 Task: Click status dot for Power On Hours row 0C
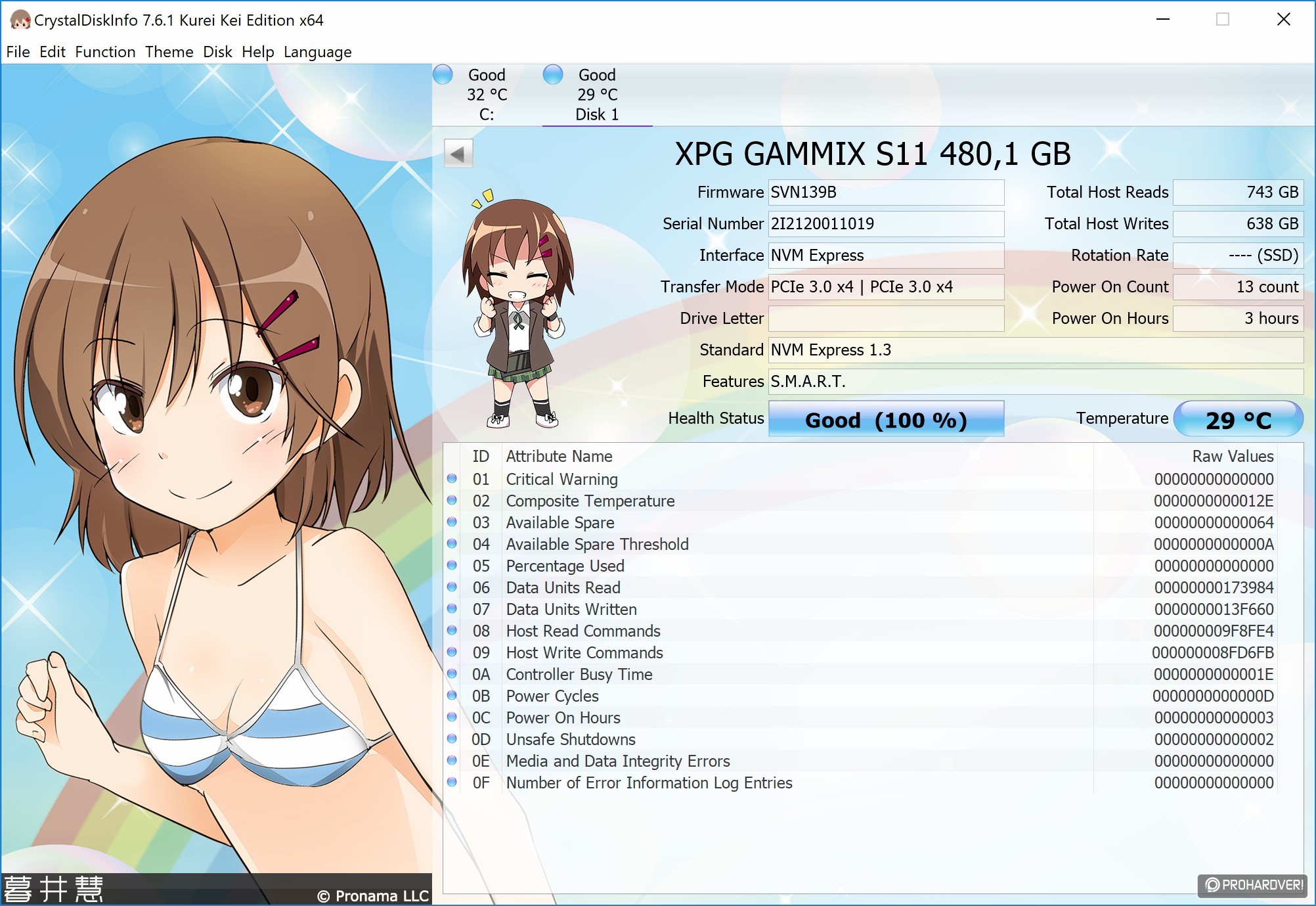[452, 717]
